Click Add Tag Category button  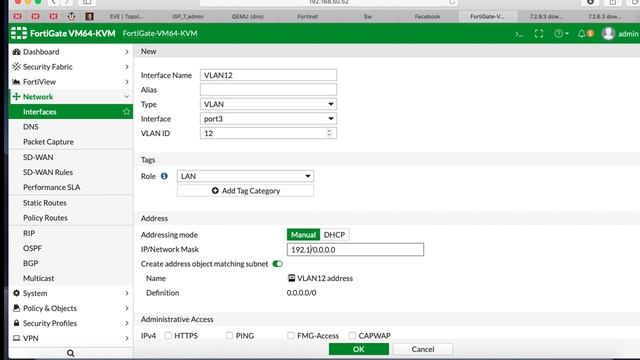pyautogui.click(x=245, y=191)
